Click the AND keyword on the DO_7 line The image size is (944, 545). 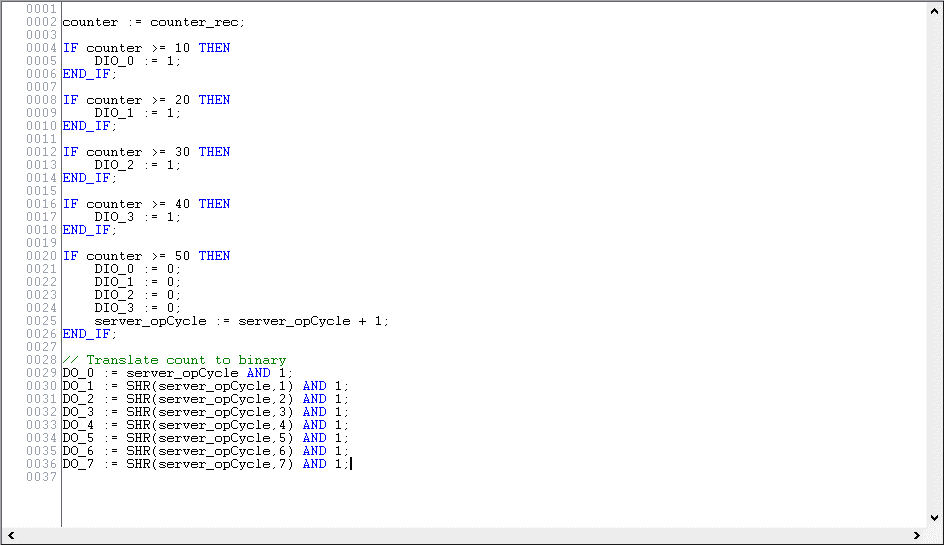pos(314,464)
